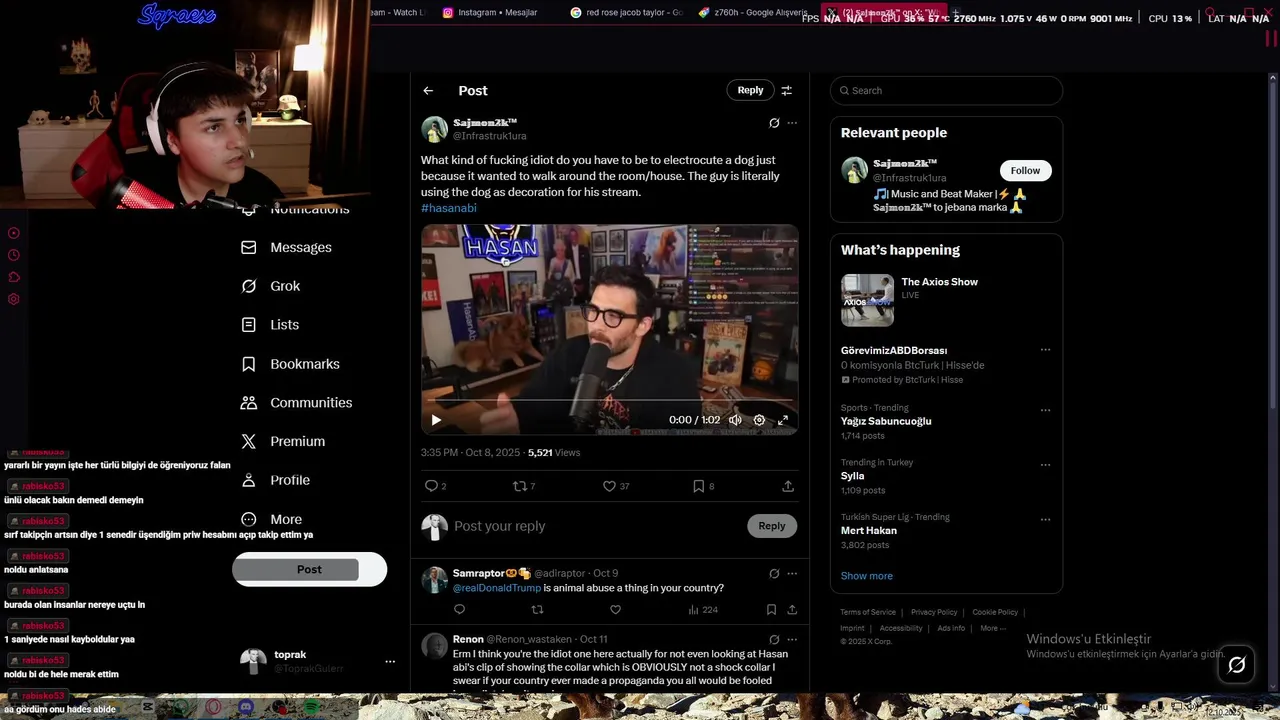Seek along the video progress bar

tap(609, 400)
